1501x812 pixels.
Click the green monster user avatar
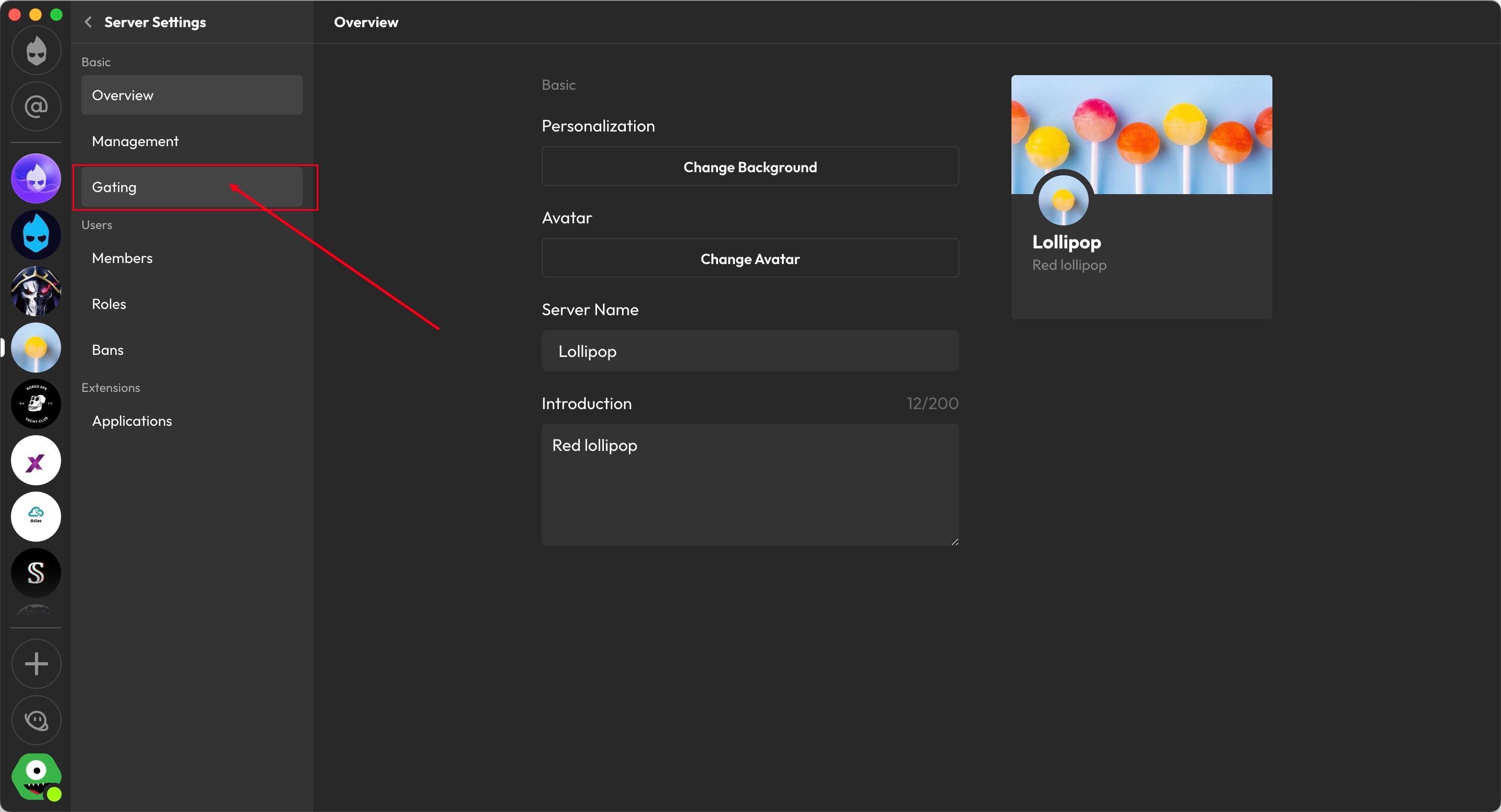click(x=36, y=777)
